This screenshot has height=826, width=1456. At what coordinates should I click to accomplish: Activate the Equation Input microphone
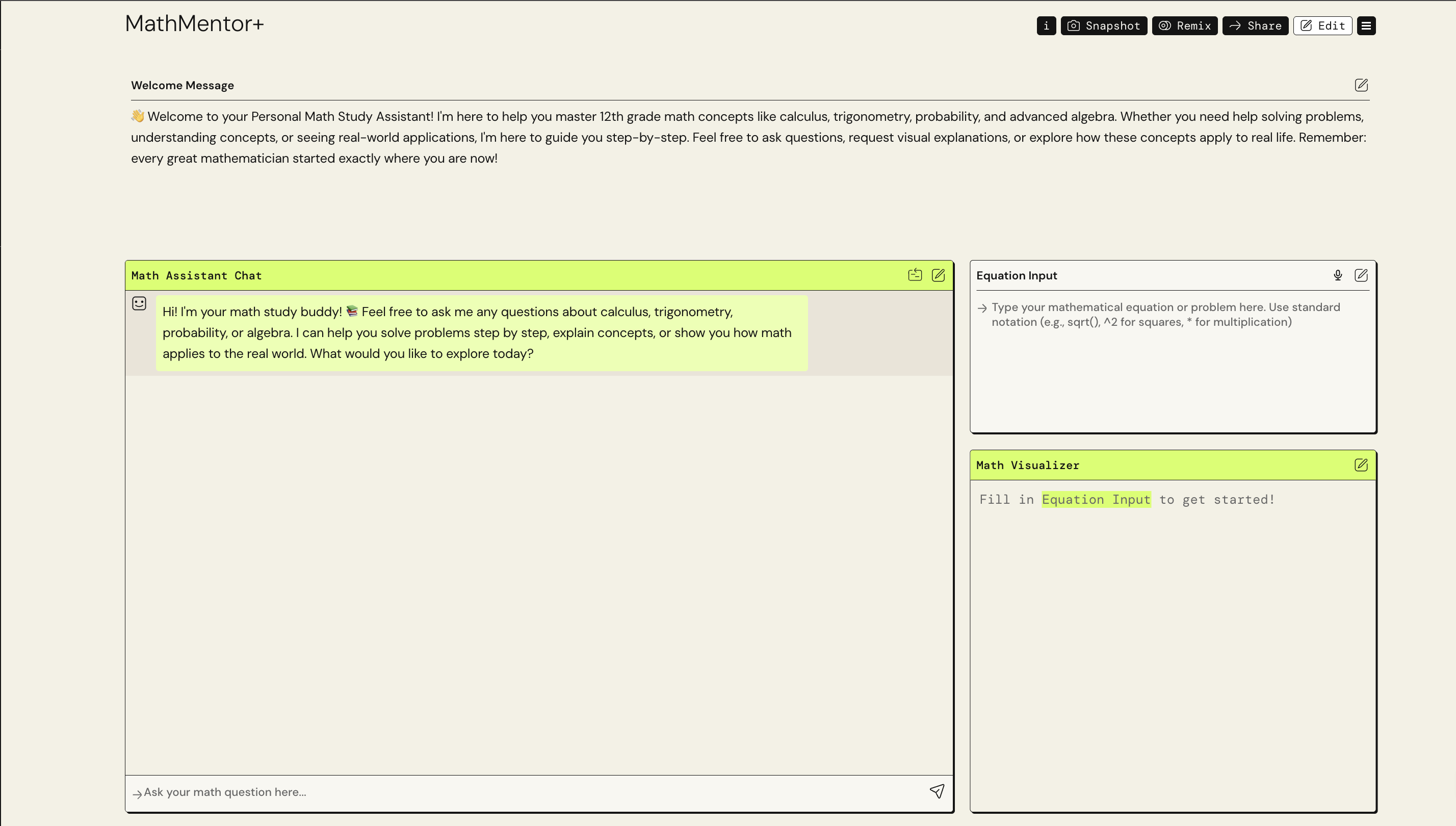pos(1337,275)
